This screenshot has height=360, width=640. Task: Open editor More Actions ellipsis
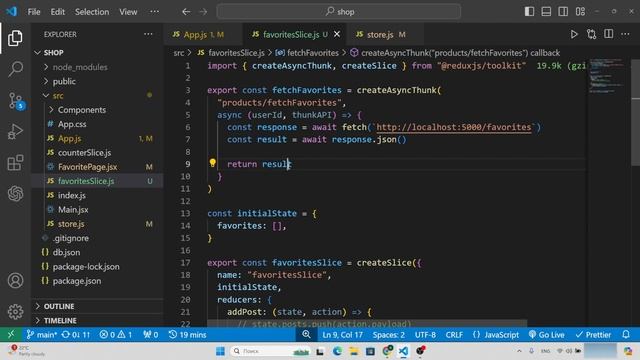coord(625,34)
